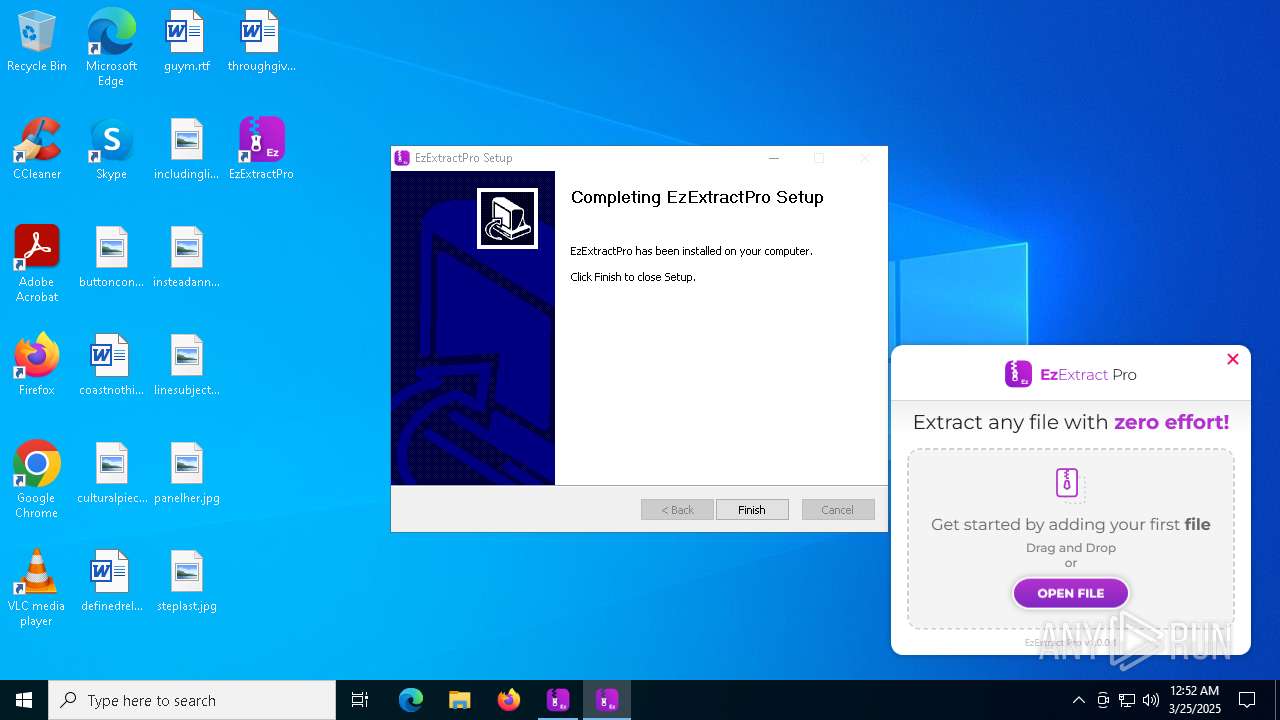Click the OPEN FILE button

tap(1071, 593)
